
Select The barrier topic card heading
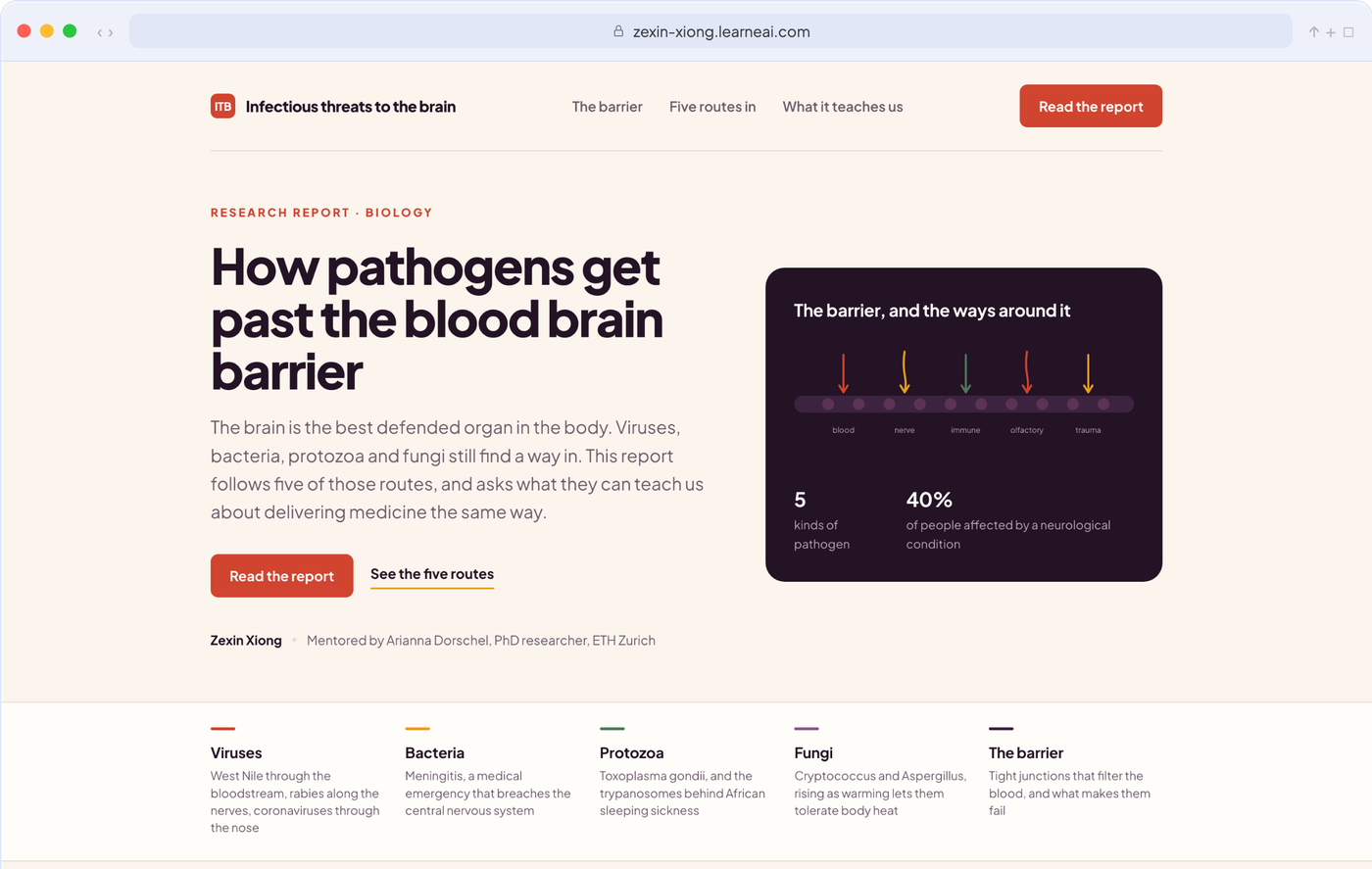click(x=1026, y=752)
